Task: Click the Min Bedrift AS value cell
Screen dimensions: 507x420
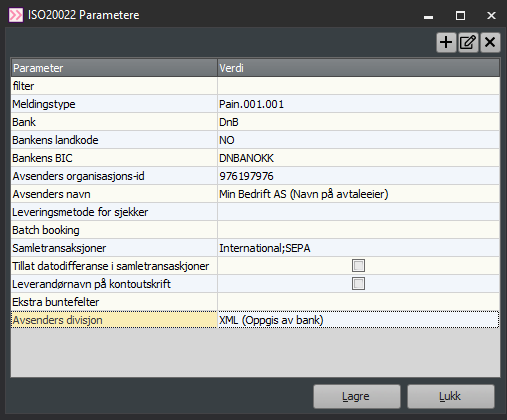Action: point(358,194)
